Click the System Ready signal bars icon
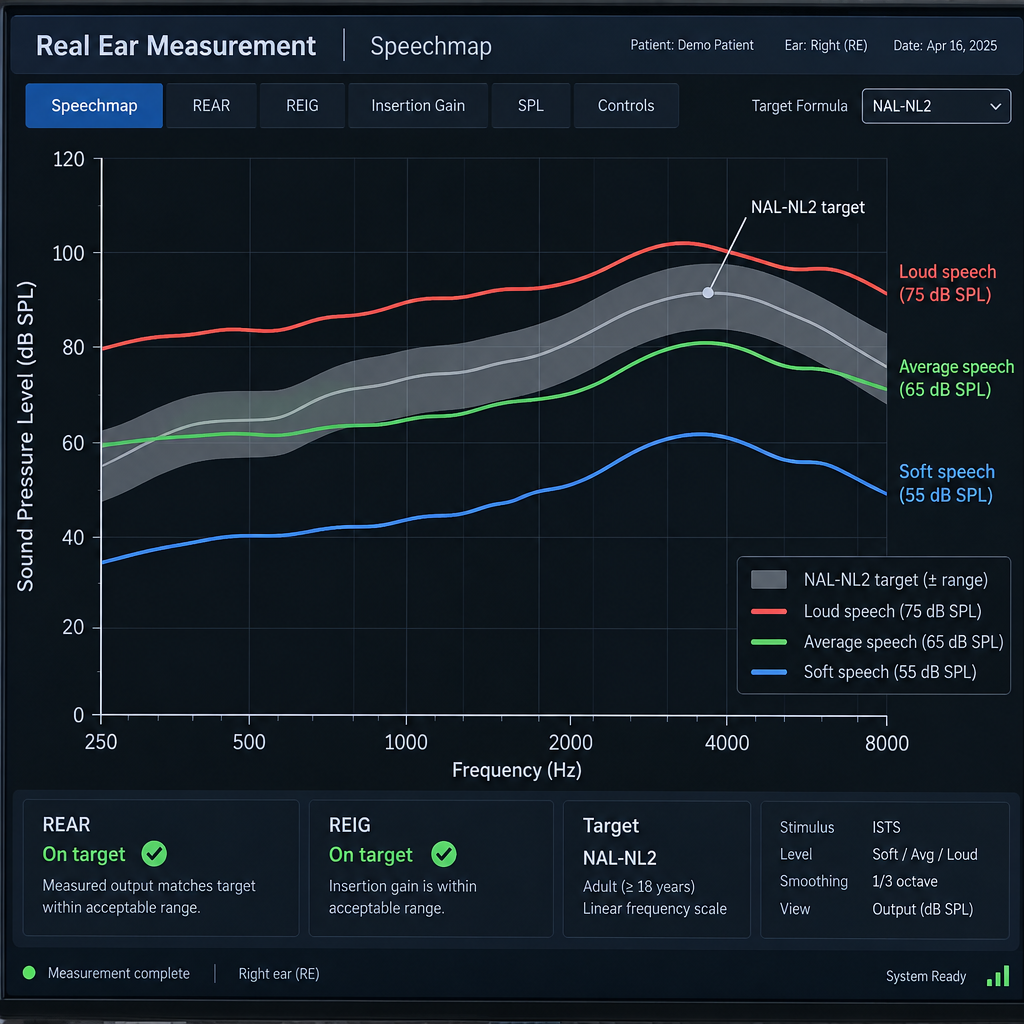Viewport: 1024px width, 1024px height. pos(998,976)
